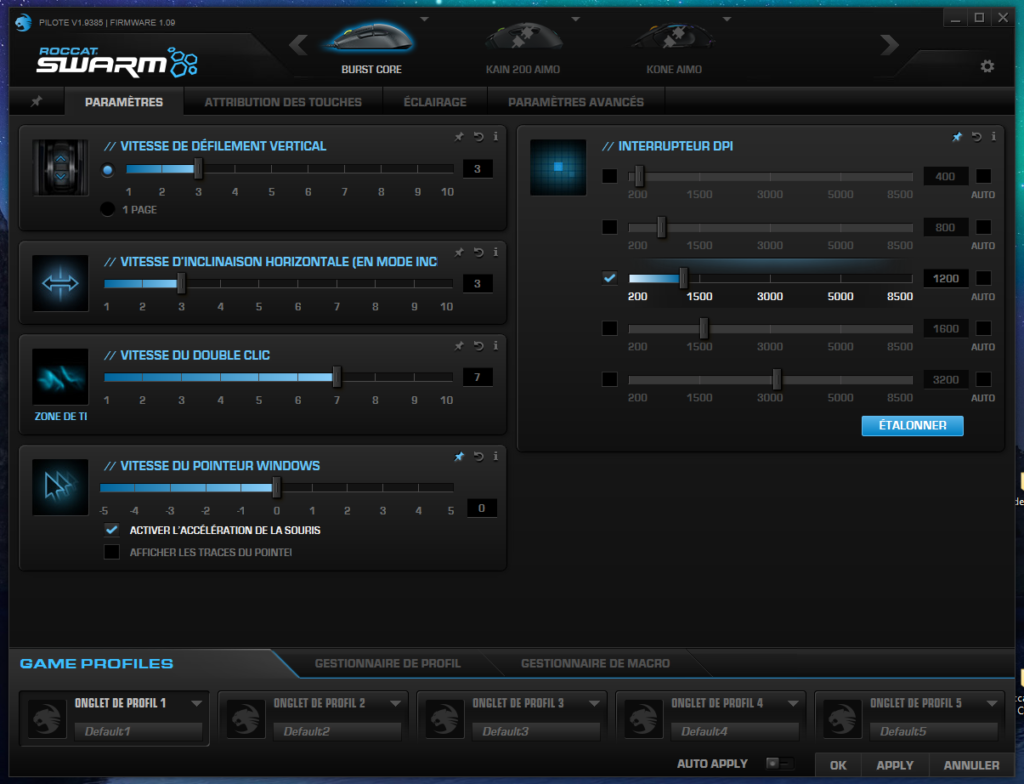The image size is (1024, 784).
Task: Open dropdown arrow above Kain 200 AIMO
Action: coord(575,19)
